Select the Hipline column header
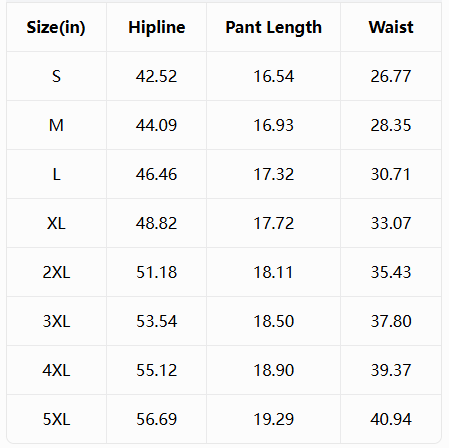This screenshot has width=449, height=448. (x=157, y=27)
